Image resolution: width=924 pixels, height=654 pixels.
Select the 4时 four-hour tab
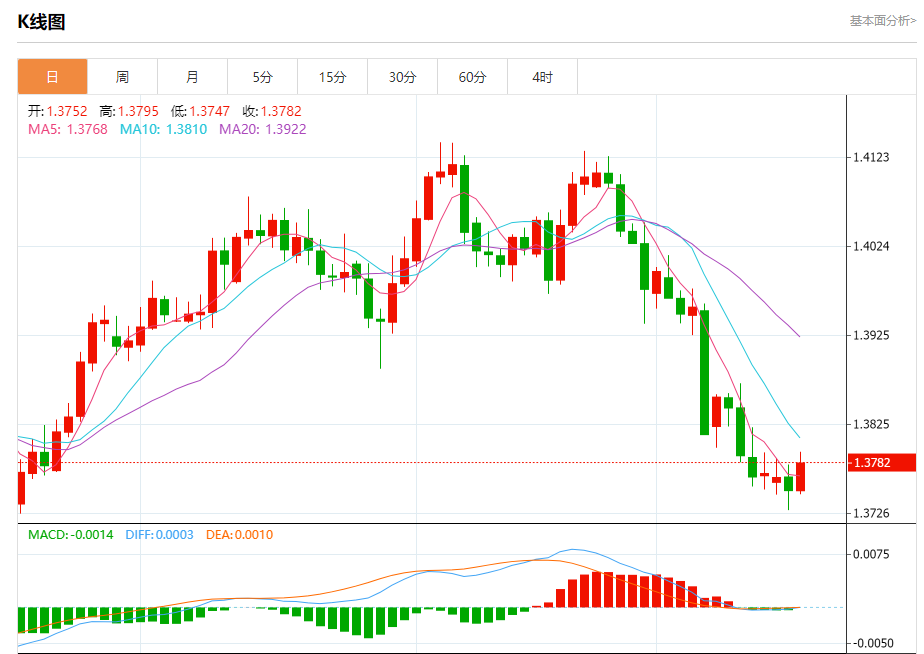pos(542,77)
